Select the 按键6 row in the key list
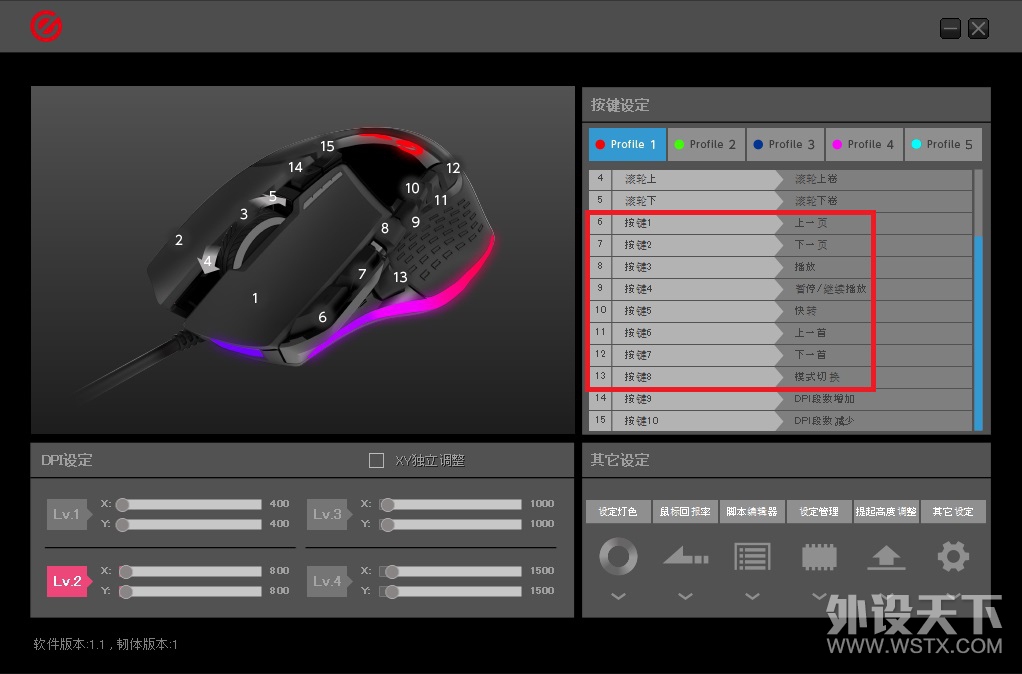Screen dimensions: 1022x674 coord(780,332)
